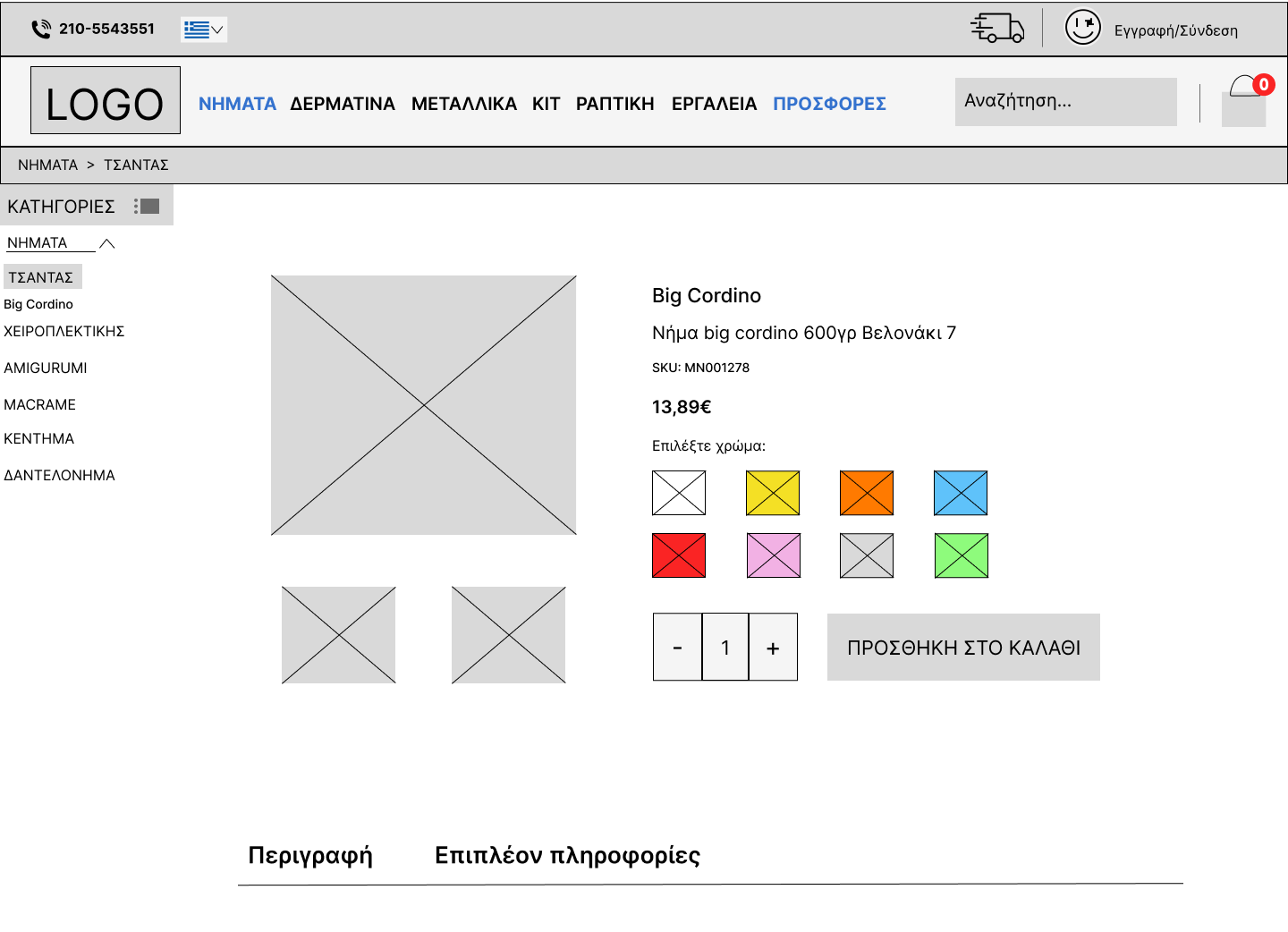Open the Greek flag language dropdown

coord(203,30)
